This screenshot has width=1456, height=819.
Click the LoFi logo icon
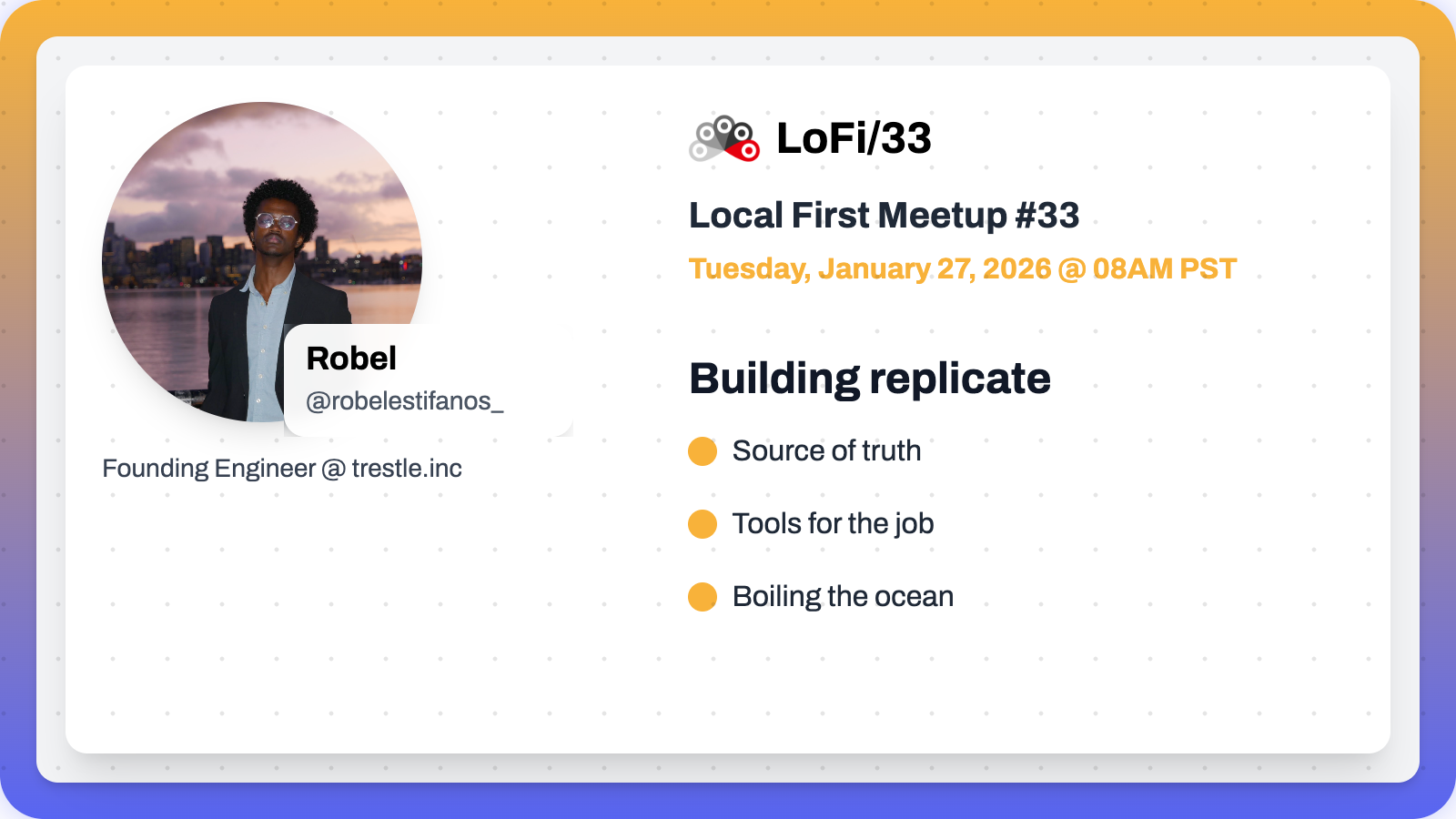724,138
